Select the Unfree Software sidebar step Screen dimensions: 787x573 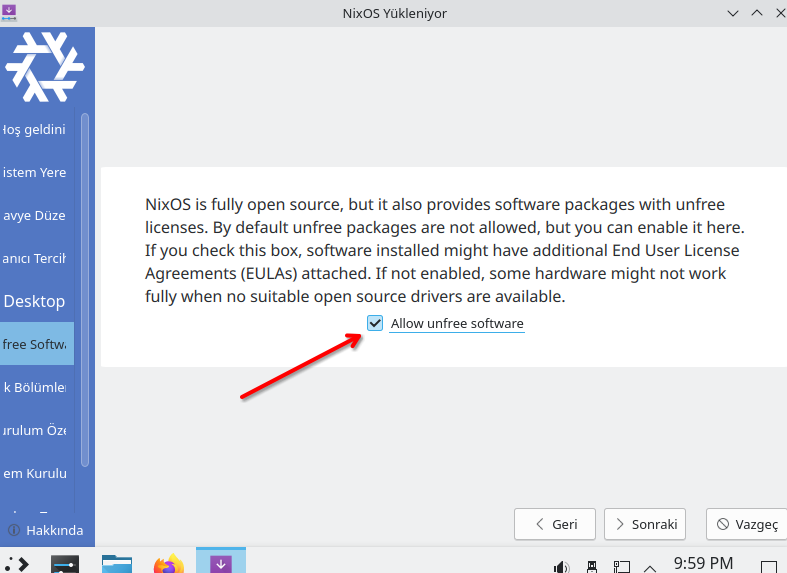click(x=37, y=344)
